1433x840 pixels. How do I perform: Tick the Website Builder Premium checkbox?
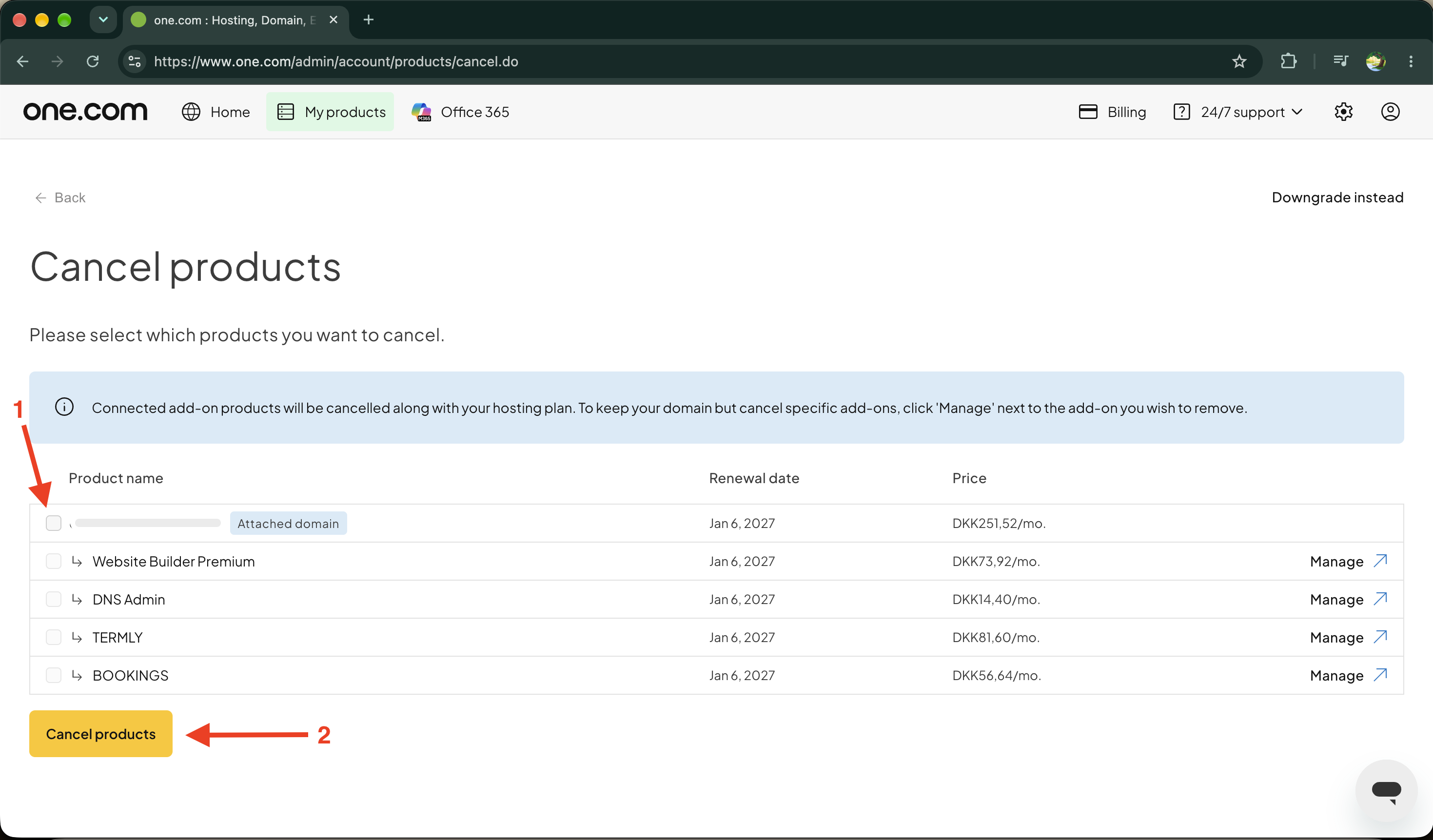pos(54,561)
